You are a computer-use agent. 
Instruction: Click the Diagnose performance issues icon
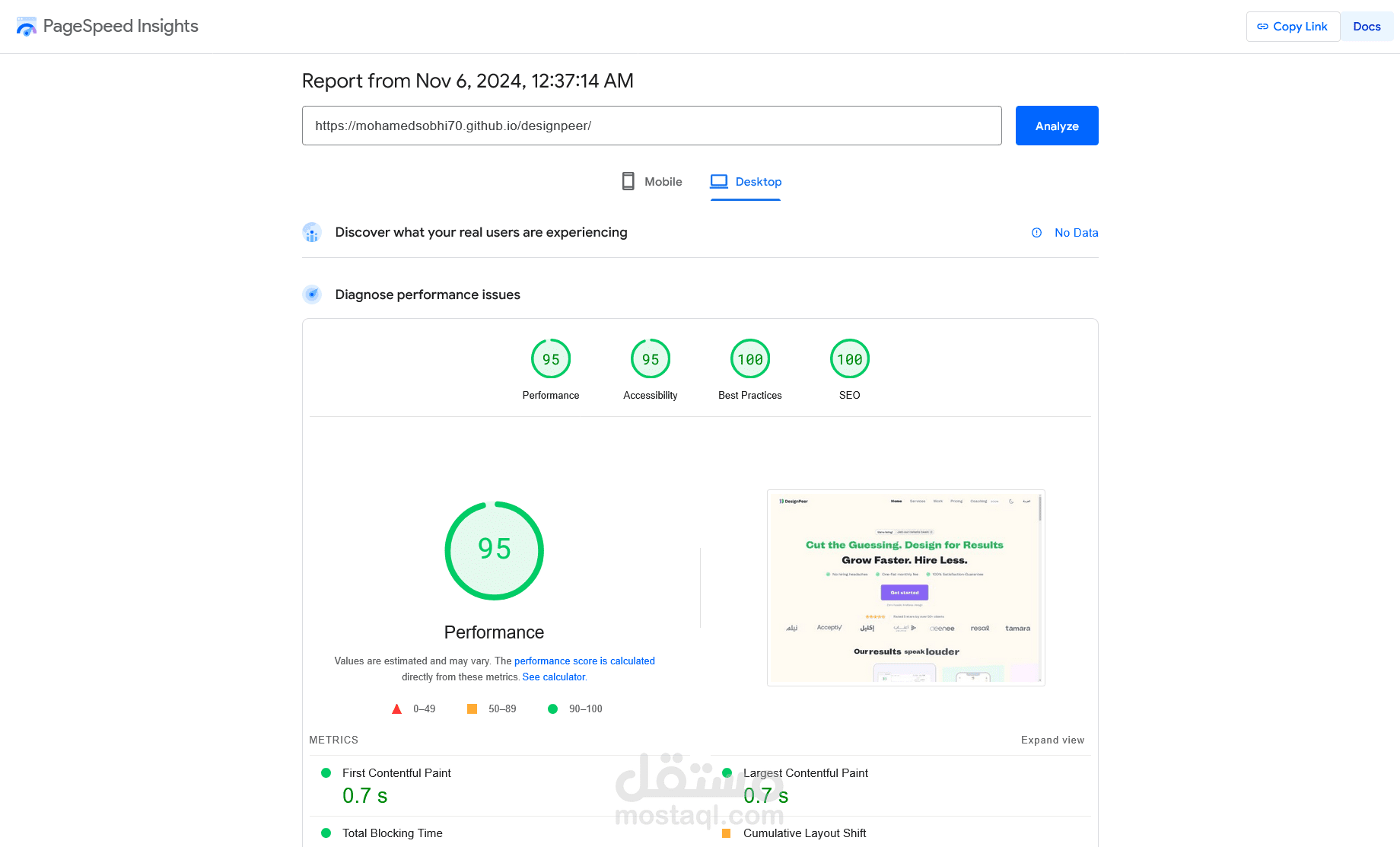(312, 295)
